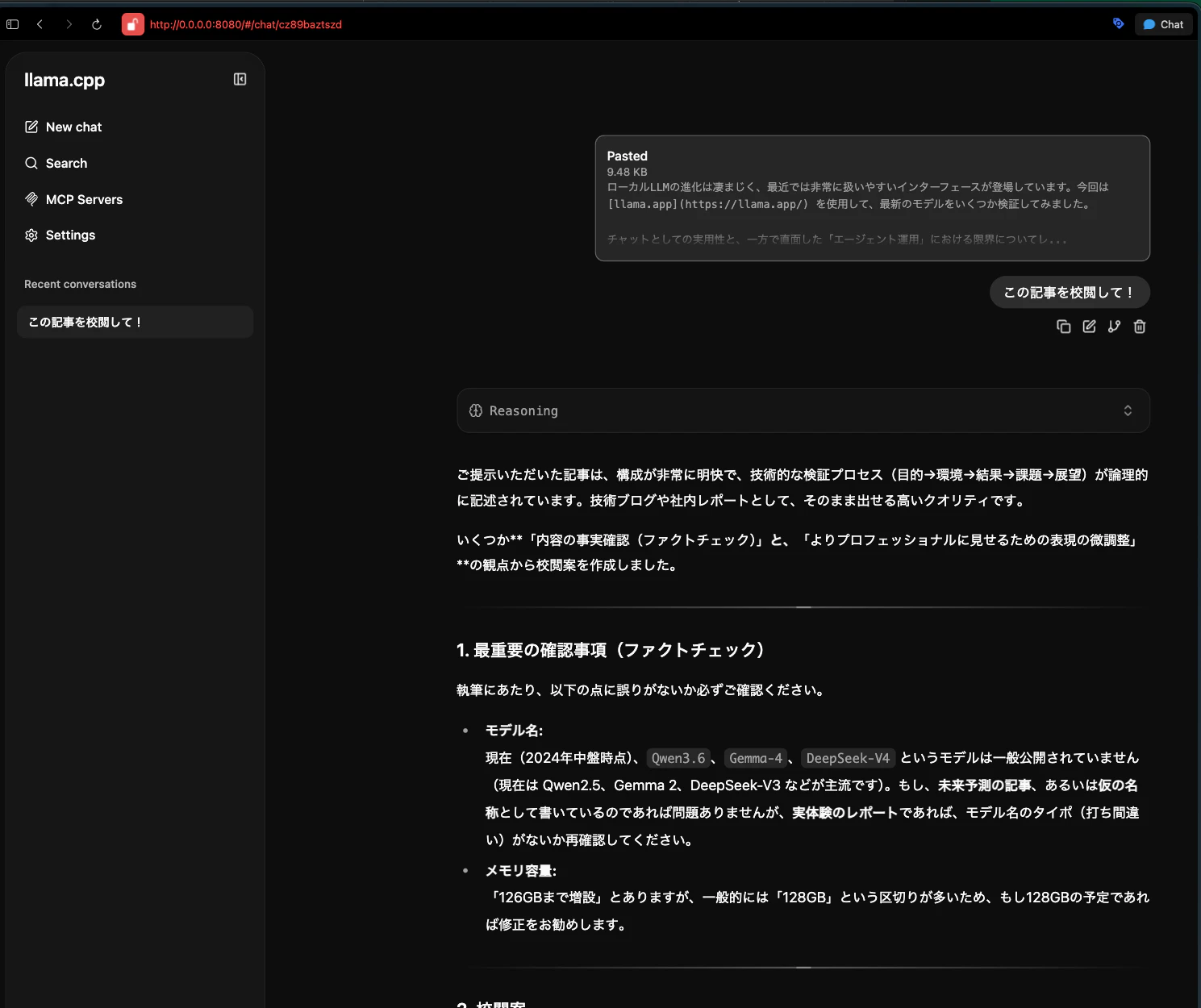Viewport: 1201px width, 1008px height.
Task: Edit the user message
Action: (1089, 327)
